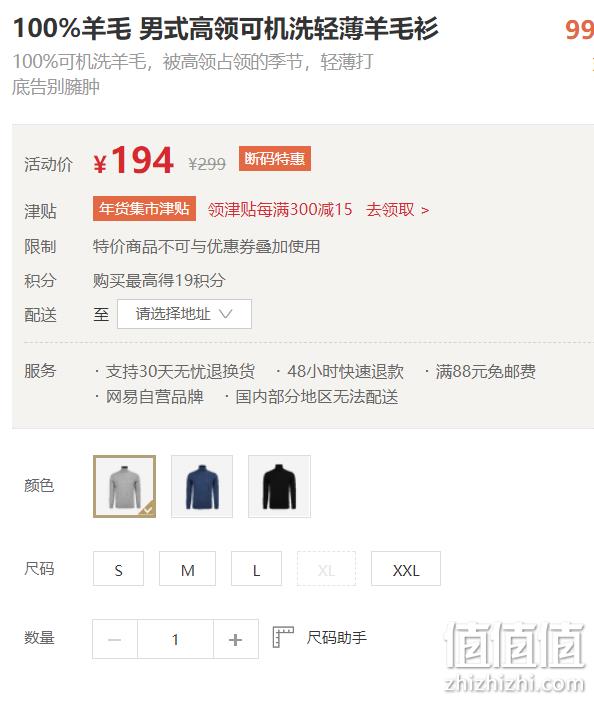Choose size L
Image resolution: width=594 pixels, height=701 pixels.
click(256, 569)
